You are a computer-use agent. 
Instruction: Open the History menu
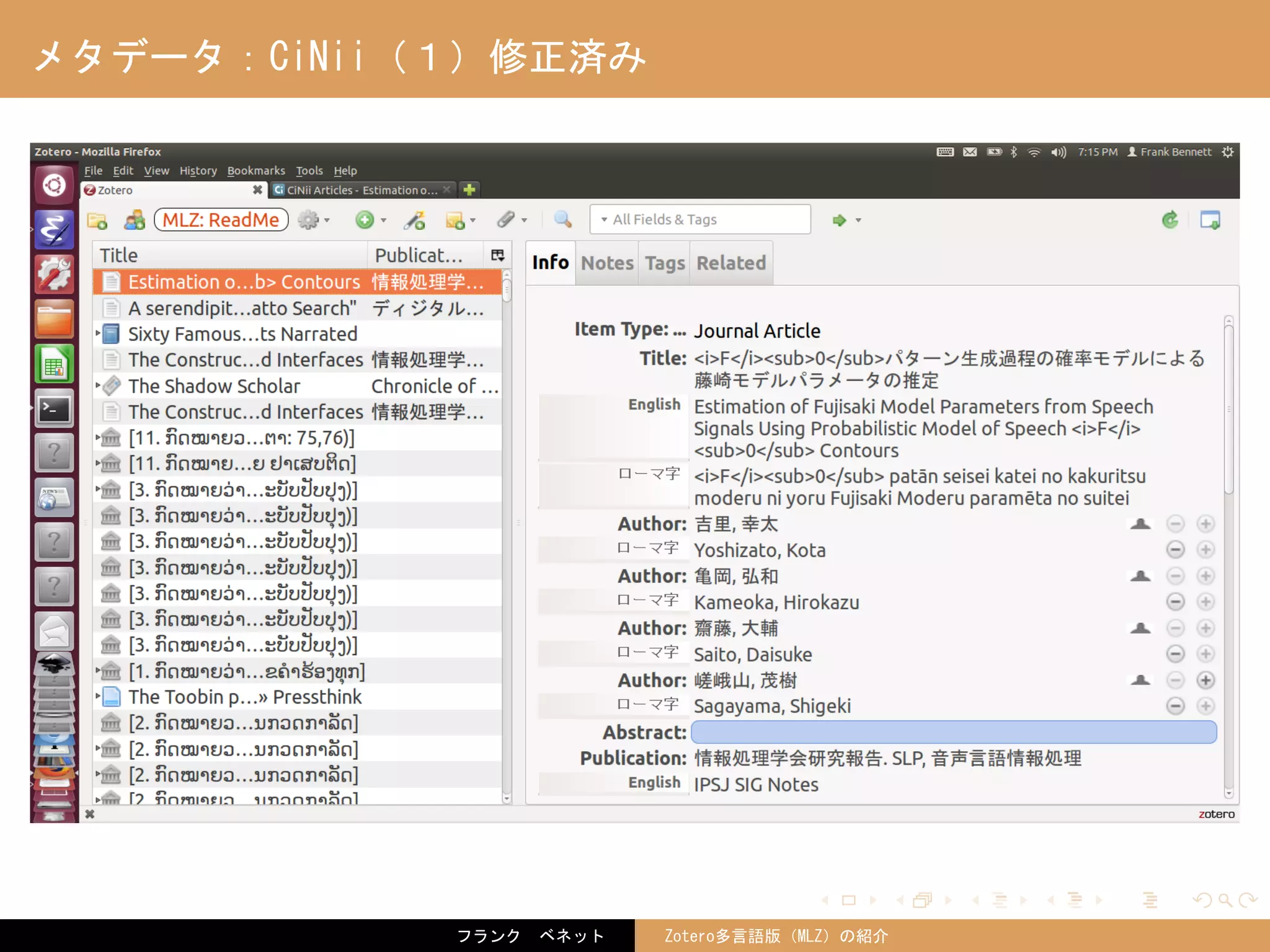click(198, 170)
